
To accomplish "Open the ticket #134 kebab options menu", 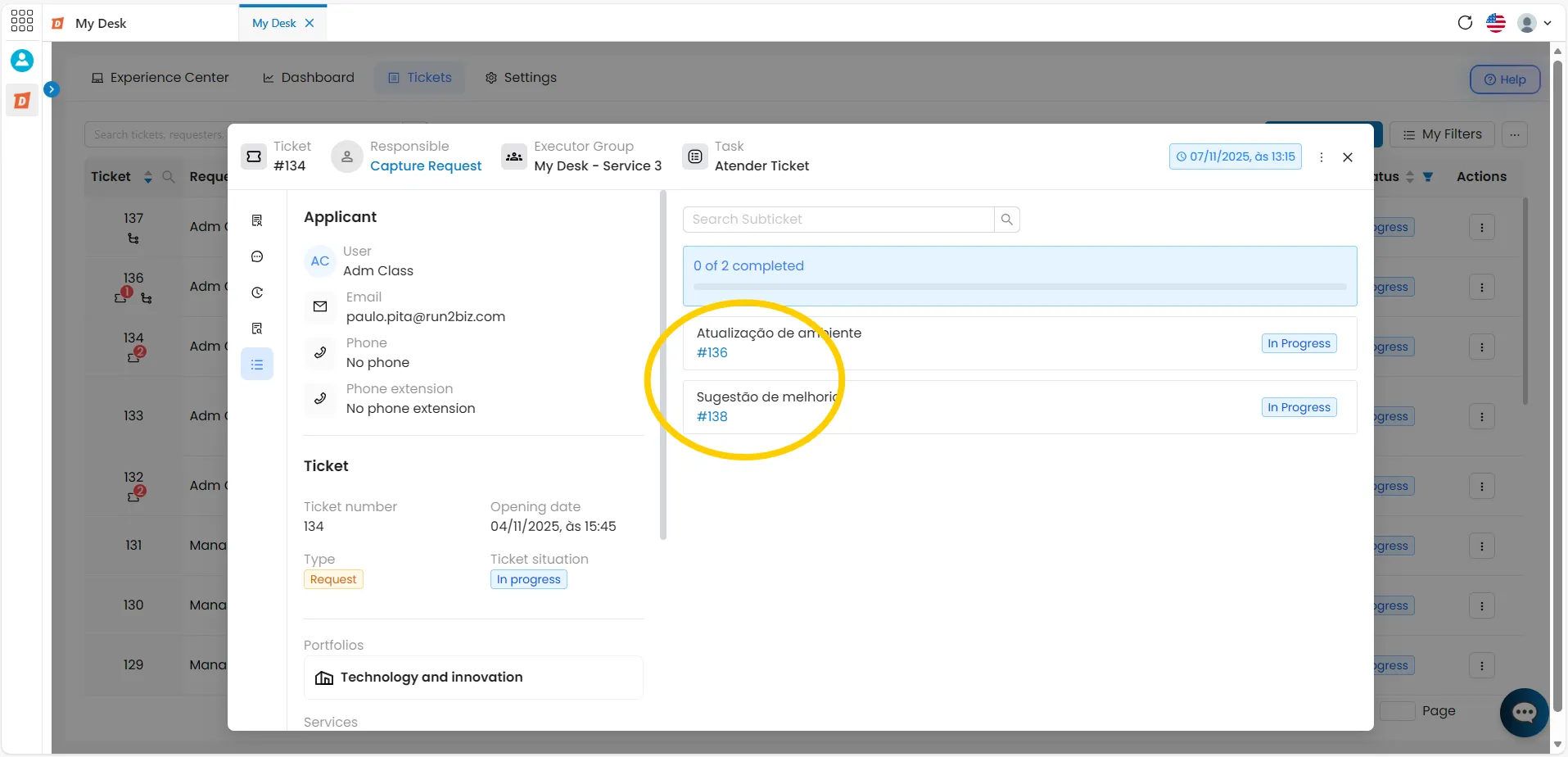I will (1322, 157).
